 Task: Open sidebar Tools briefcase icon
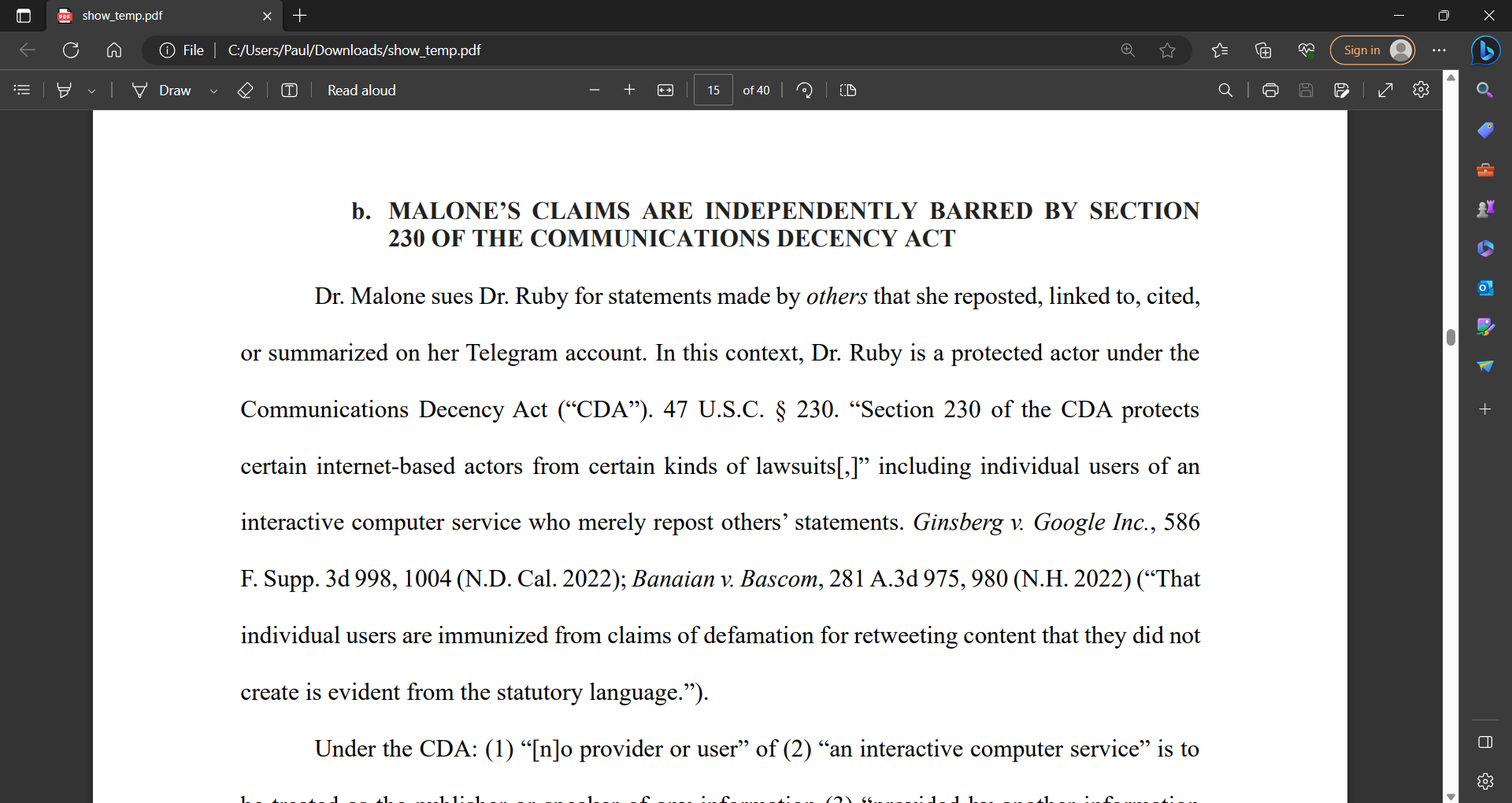pos(1485,169)
